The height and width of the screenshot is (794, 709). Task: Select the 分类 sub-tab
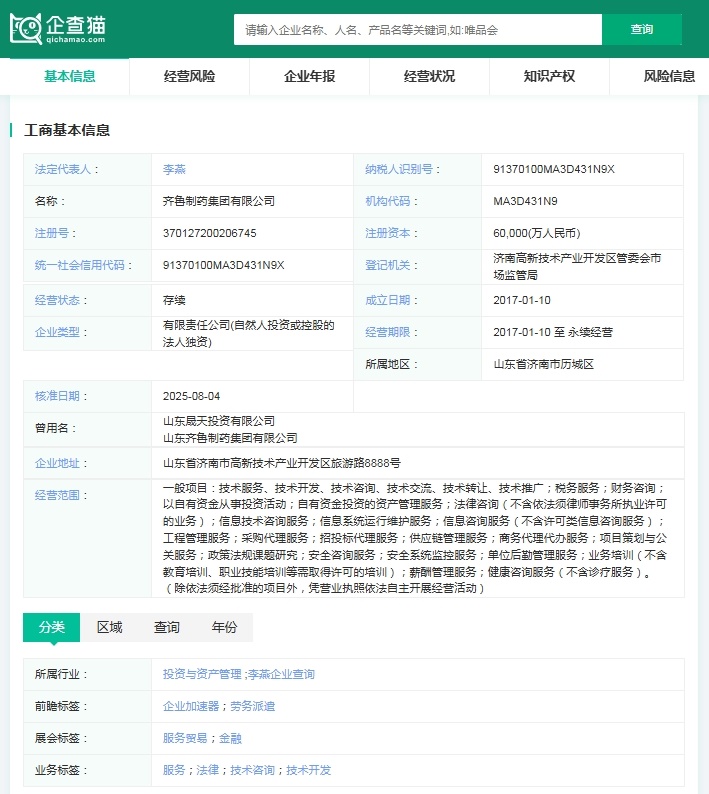point(52,627)
